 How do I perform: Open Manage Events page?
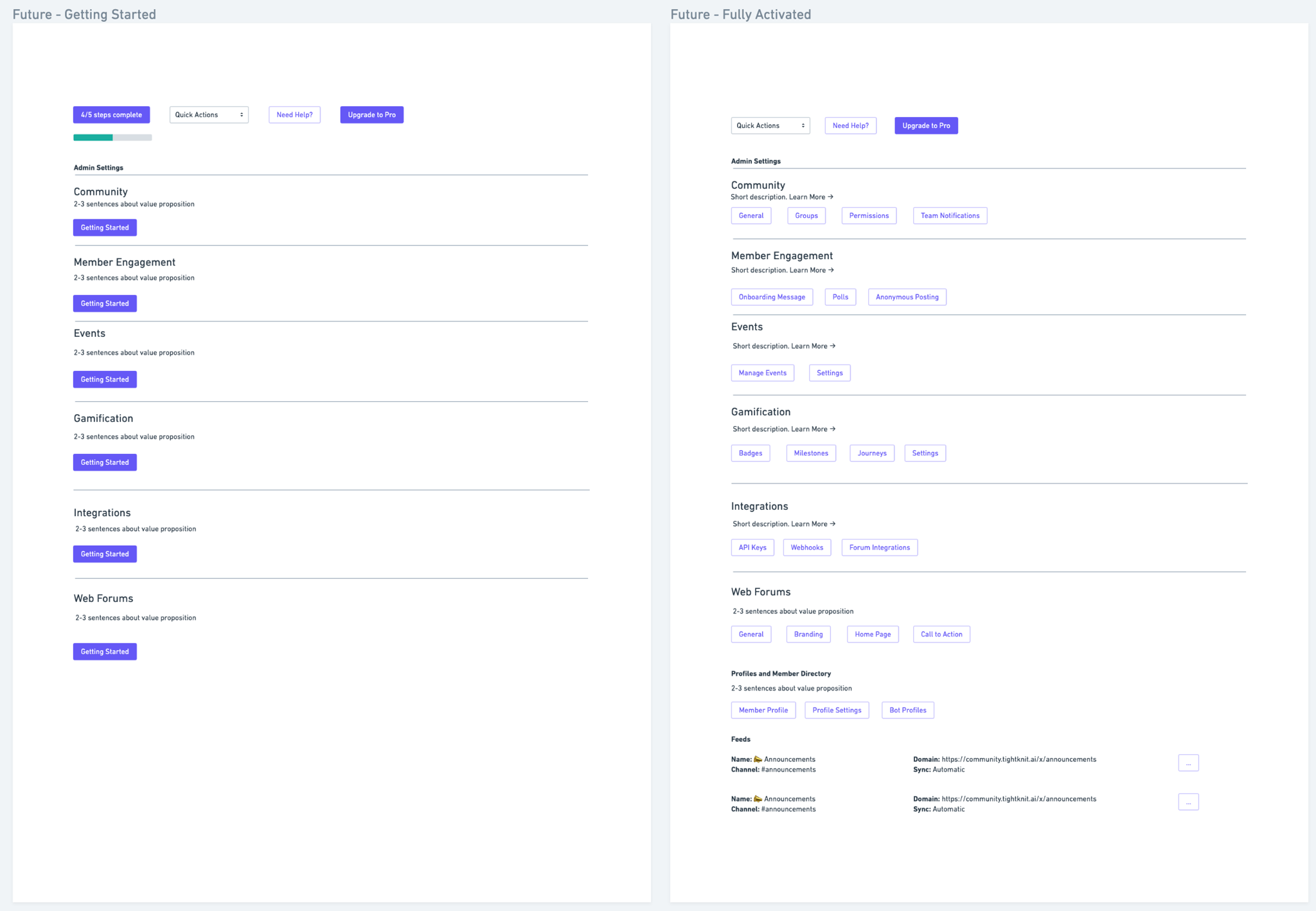762,373
